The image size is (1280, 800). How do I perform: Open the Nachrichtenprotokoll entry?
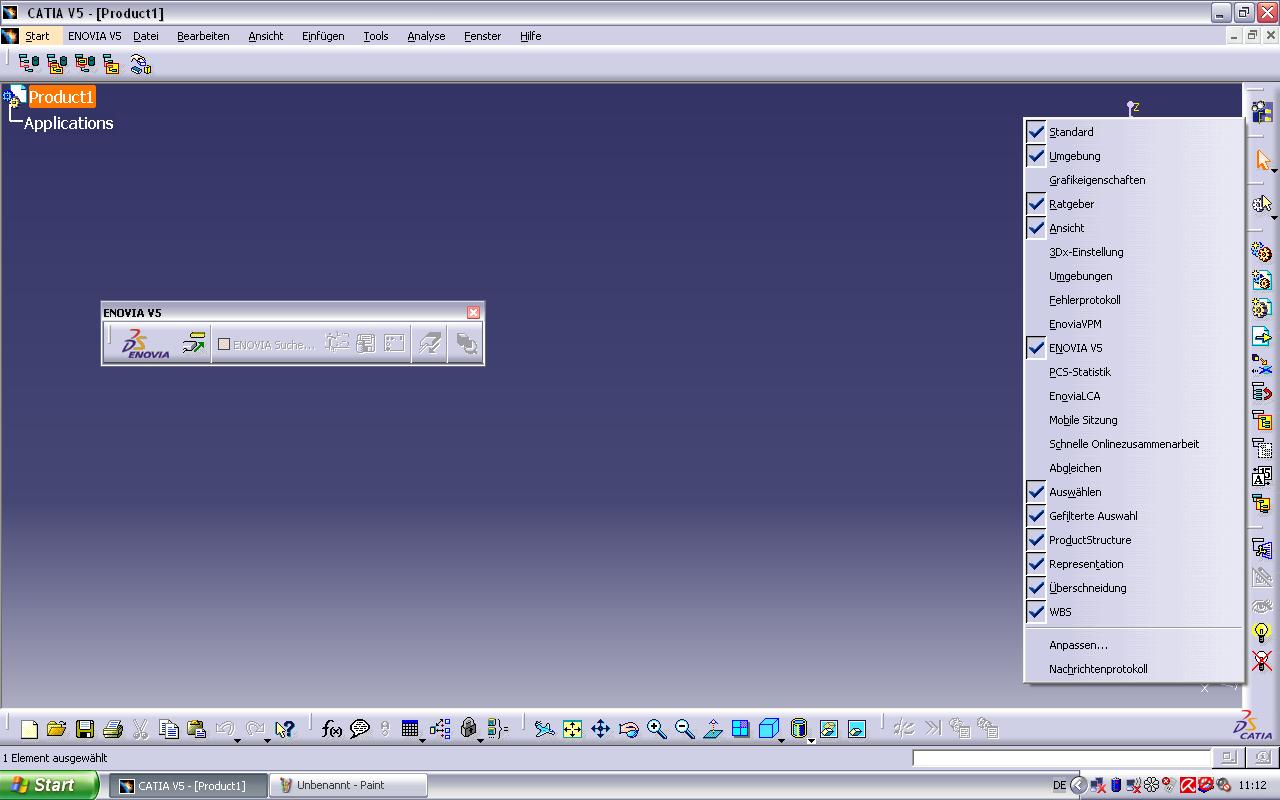coord(1134,669)
